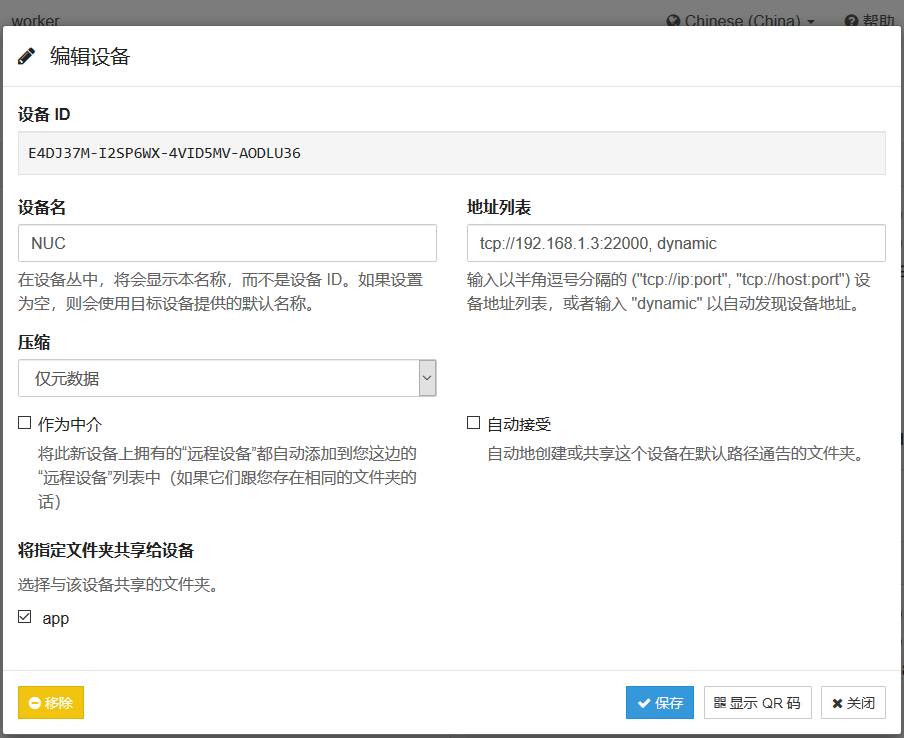Viewport: 904px width, 738px height.
Task: Click the minus circle icon on 移除 button
Action: pyautogui.click(x=35, y=703)
